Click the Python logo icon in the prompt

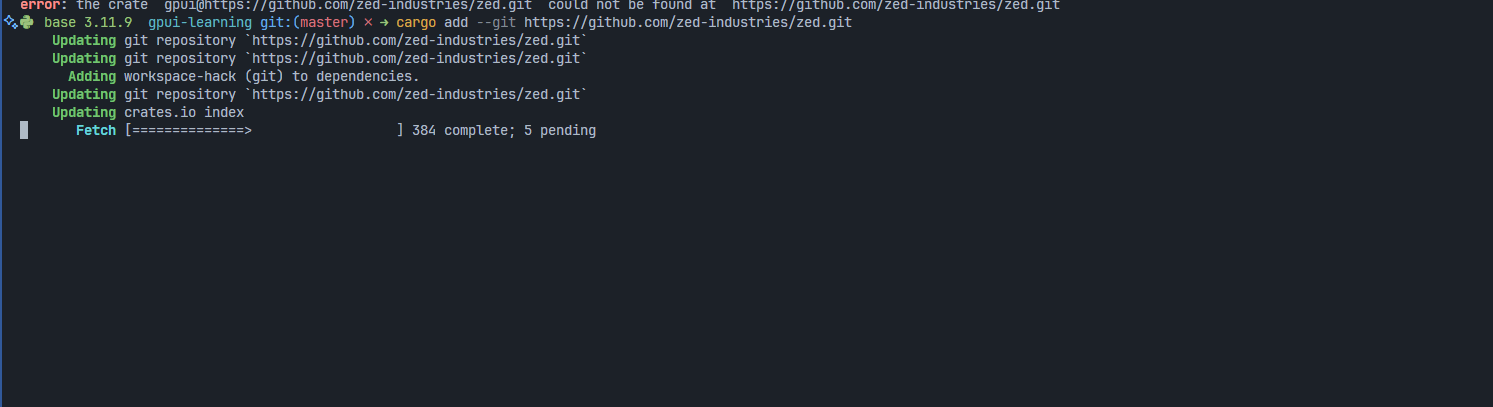[x=27, y=22]
